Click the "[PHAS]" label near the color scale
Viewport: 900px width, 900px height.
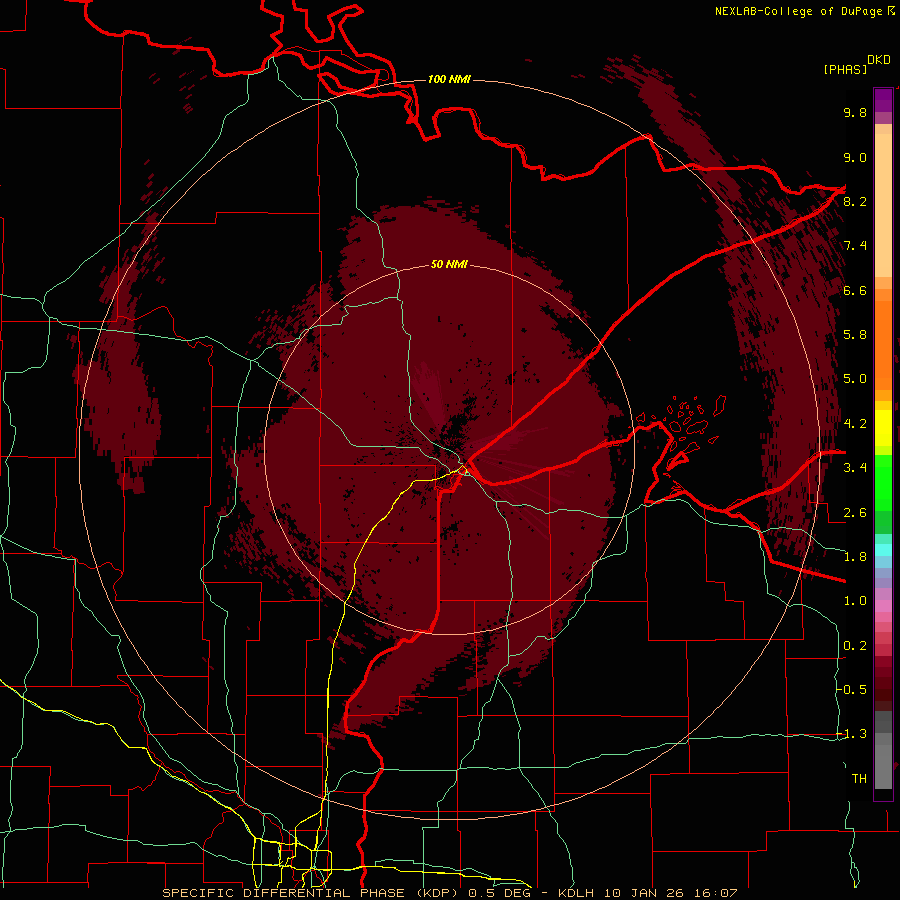point(845,69)
